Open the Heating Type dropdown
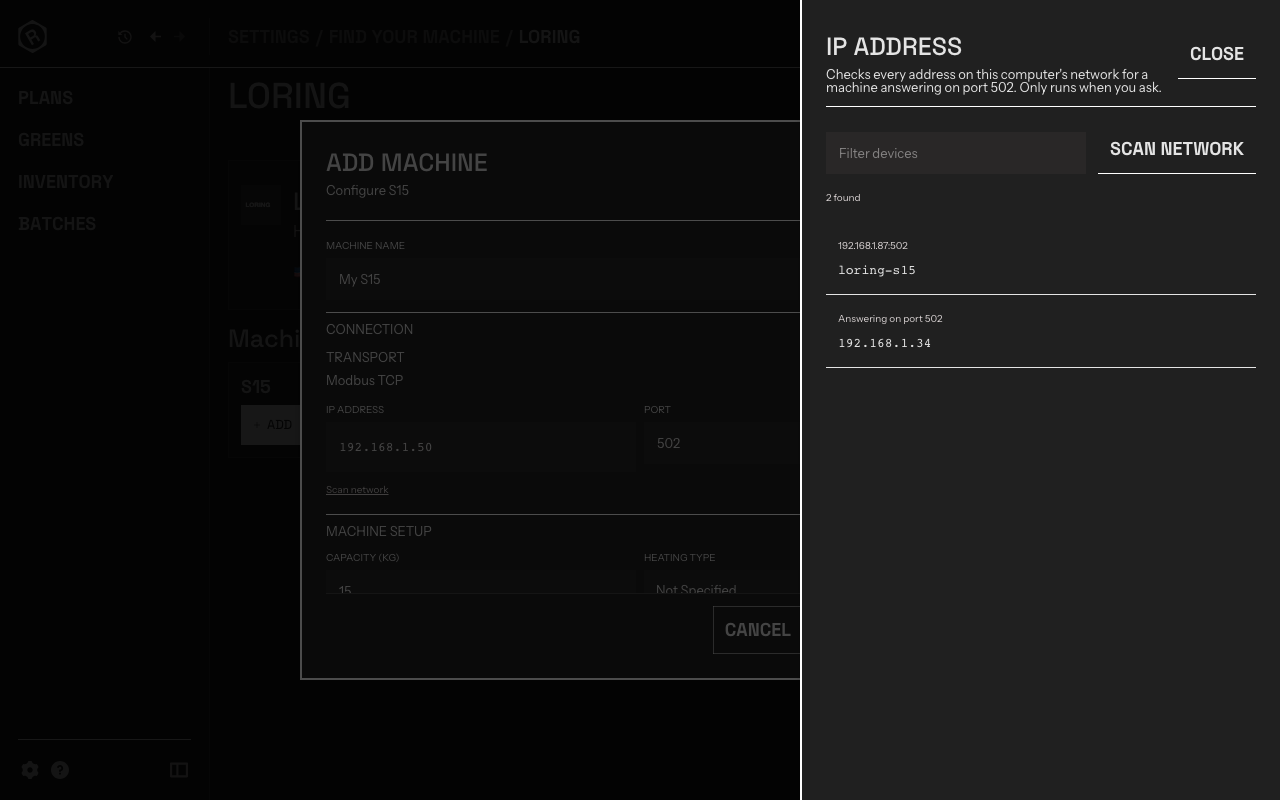The height and width of the screenshot is (800, 1280). [x=722, y=584]
